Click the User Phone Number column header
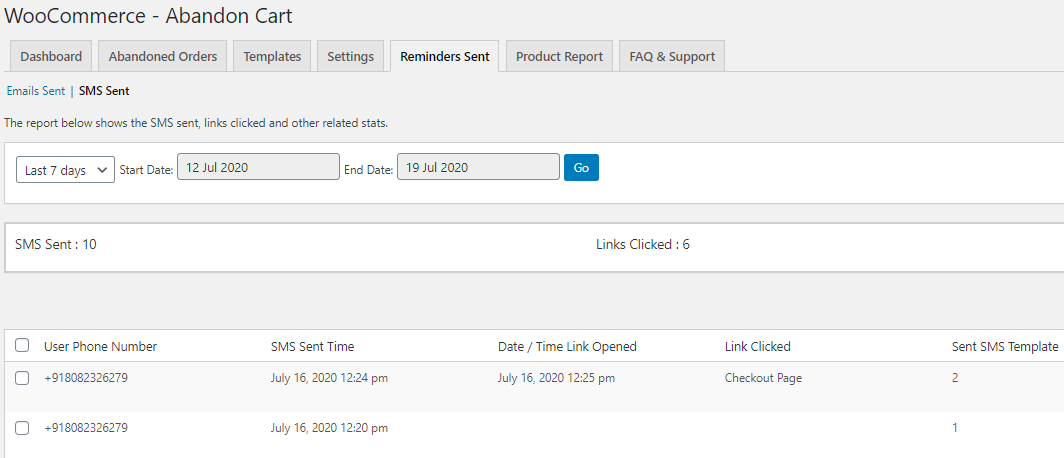Screen dimensions: 1064x458 tap(100, 347)
